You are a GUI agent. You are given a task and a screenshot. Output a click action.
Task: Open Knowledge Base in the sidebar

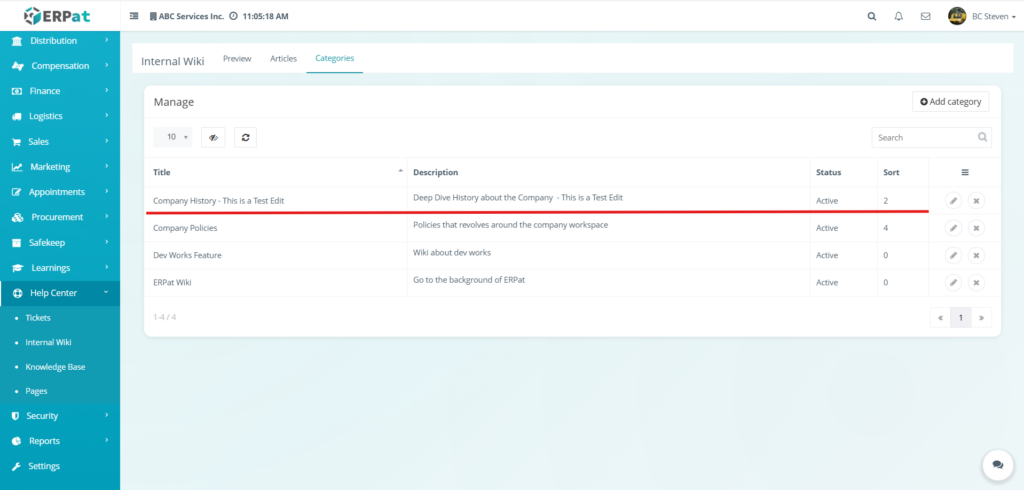click(x=55, y=367)
